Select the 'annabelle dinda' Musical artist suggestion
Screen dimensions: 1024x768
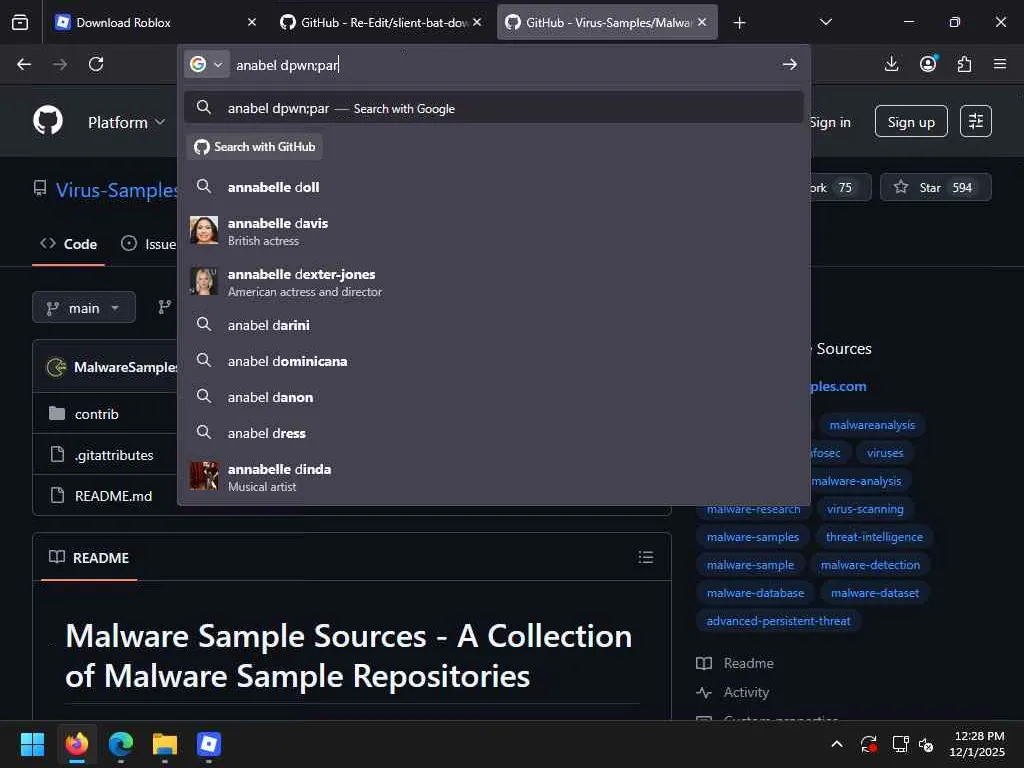[x=494, y=477]
